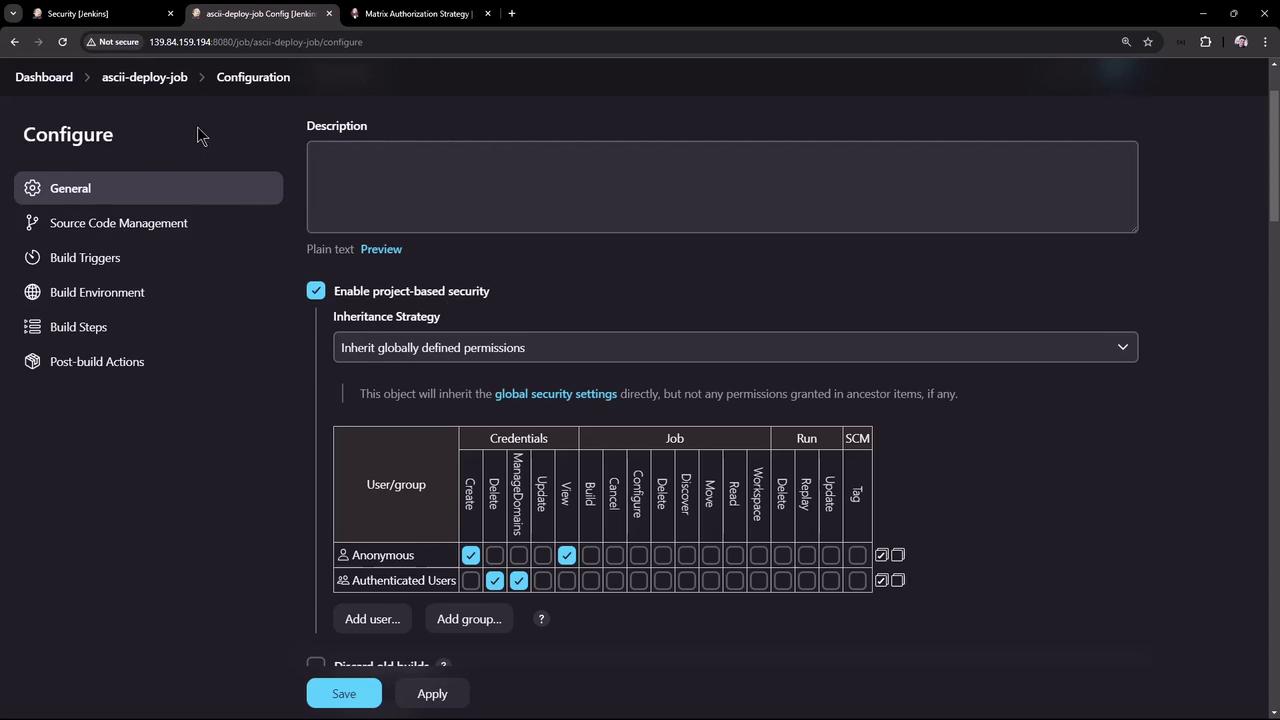The width and height of the screenshot is (1280, 720).
Task: Unselect all permissions for Anonymous row
Action: pos(898,555)
